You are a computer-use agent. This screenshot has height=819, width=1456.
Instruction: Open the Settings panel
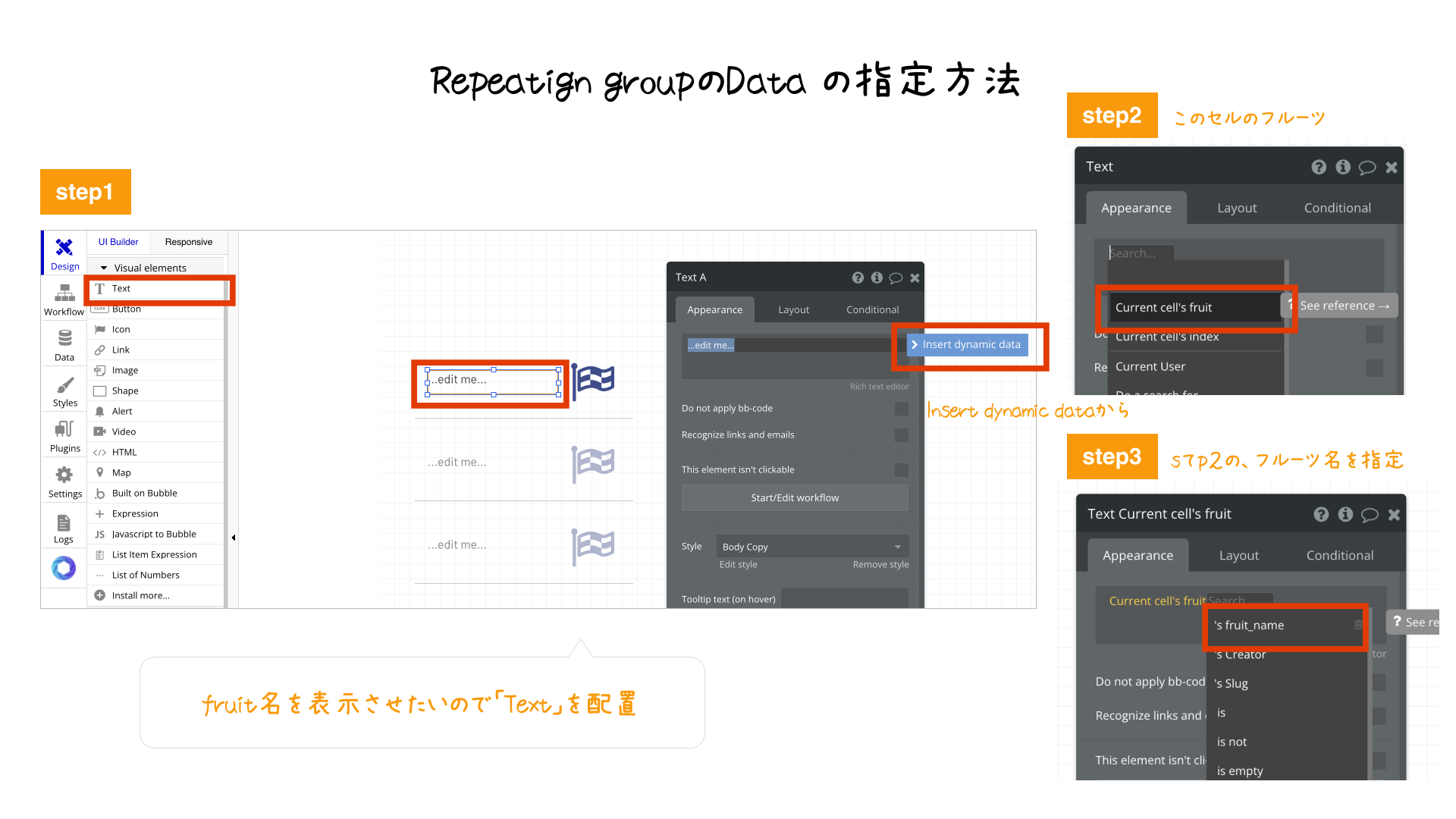pyautogui.click(x=64, y=480)
